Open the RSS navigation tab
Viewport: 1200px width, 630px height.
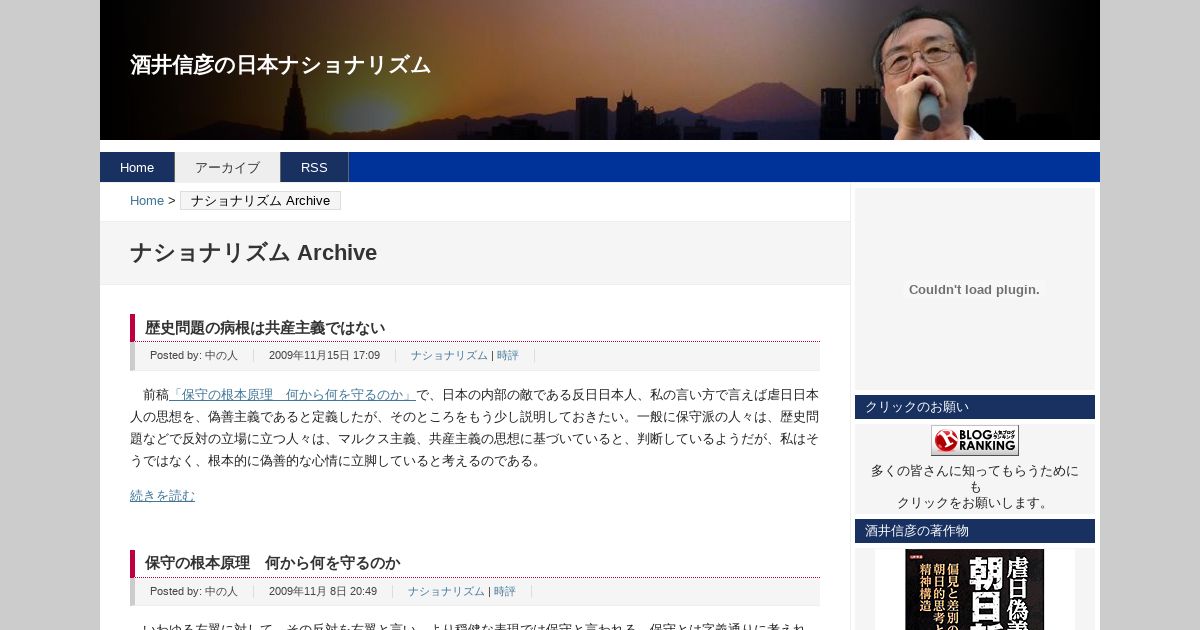pyautogui.click(x=314, y=167)
